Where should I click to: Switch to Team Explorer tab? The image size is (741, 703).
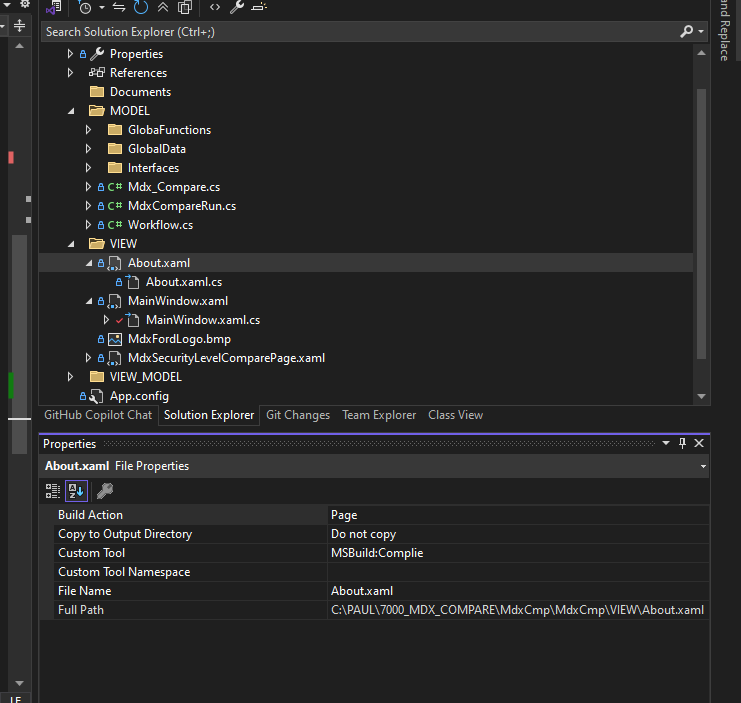[379, 415]
